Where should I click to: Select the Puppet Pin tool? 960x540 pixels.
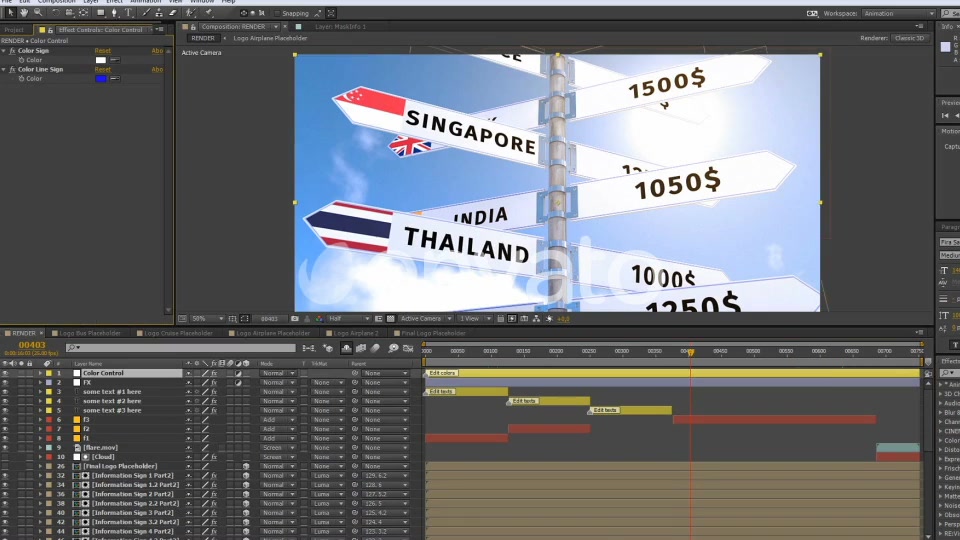[209, 12]
